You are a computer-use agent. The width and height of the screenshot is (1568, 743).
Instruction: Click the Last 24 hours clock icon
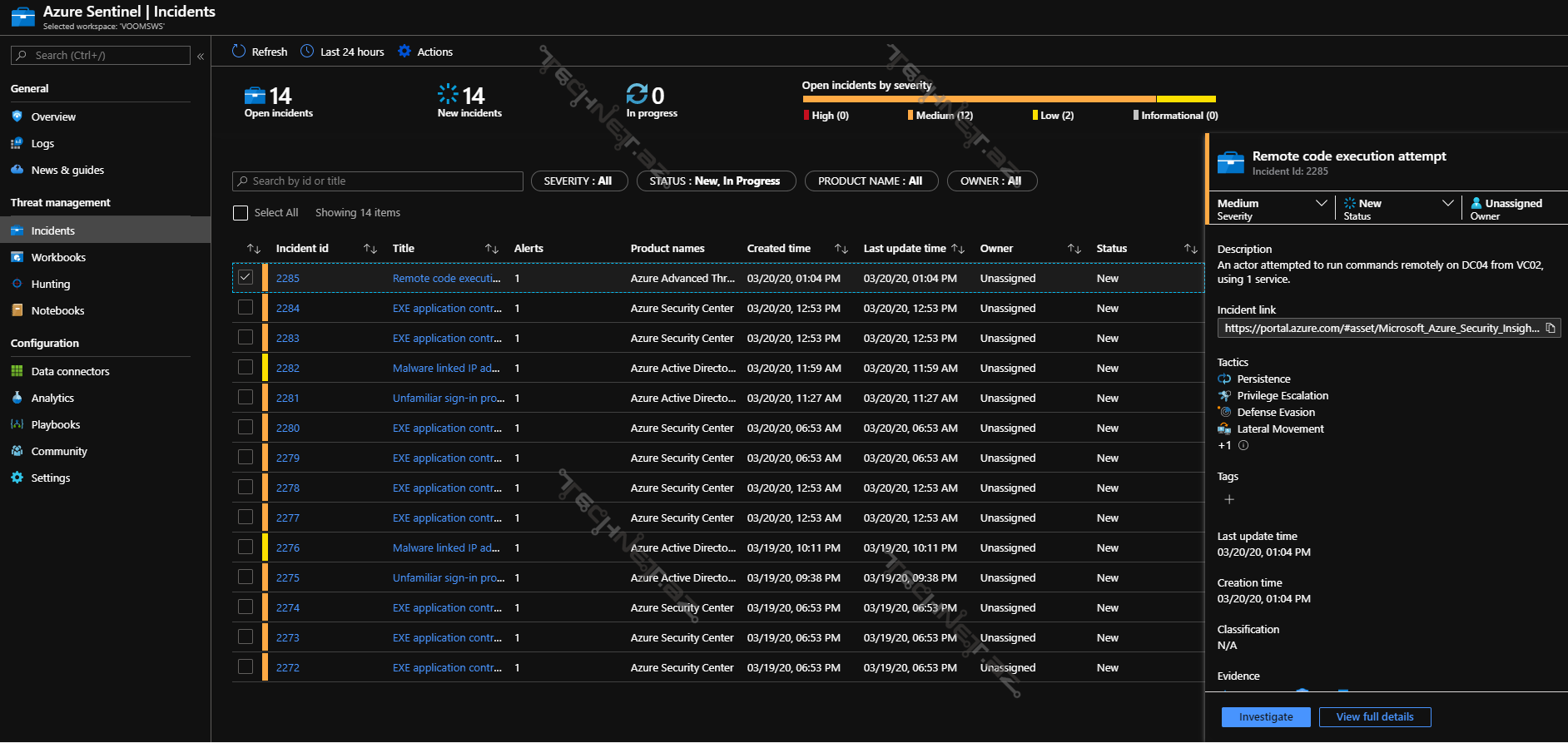[307, 52]
